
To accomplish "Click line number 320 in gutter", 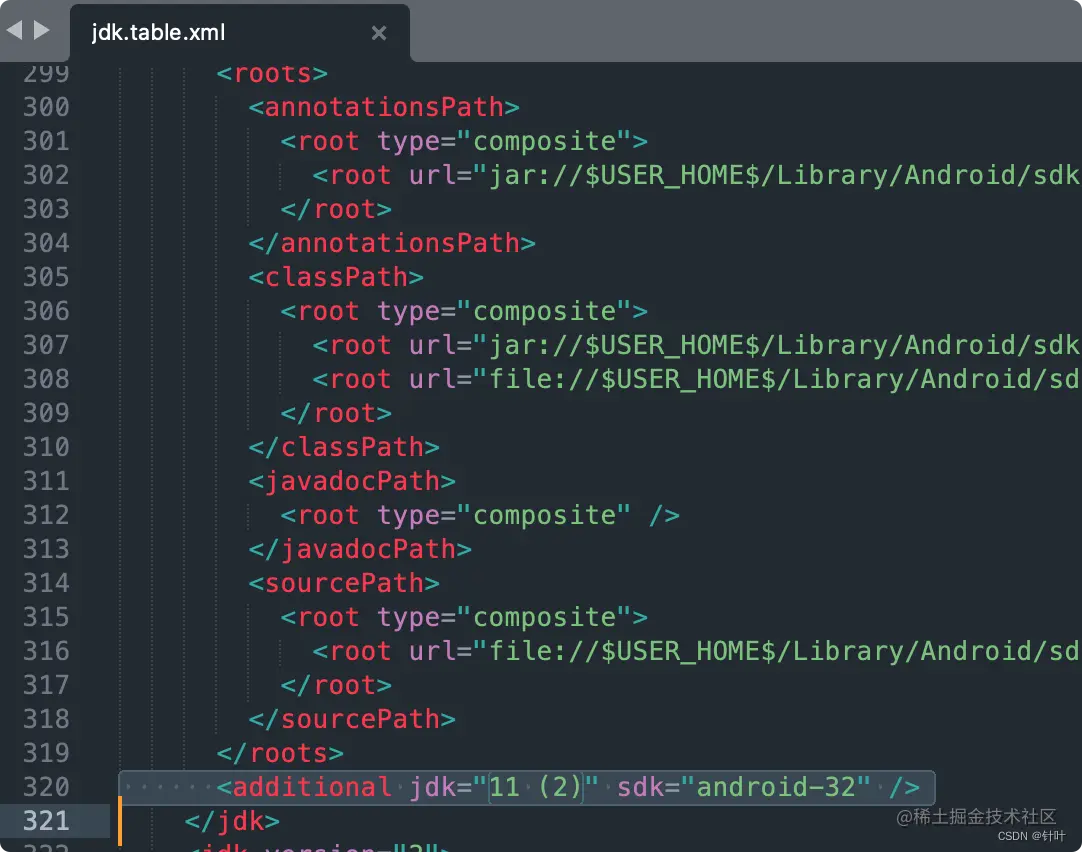I will (46, 787).
